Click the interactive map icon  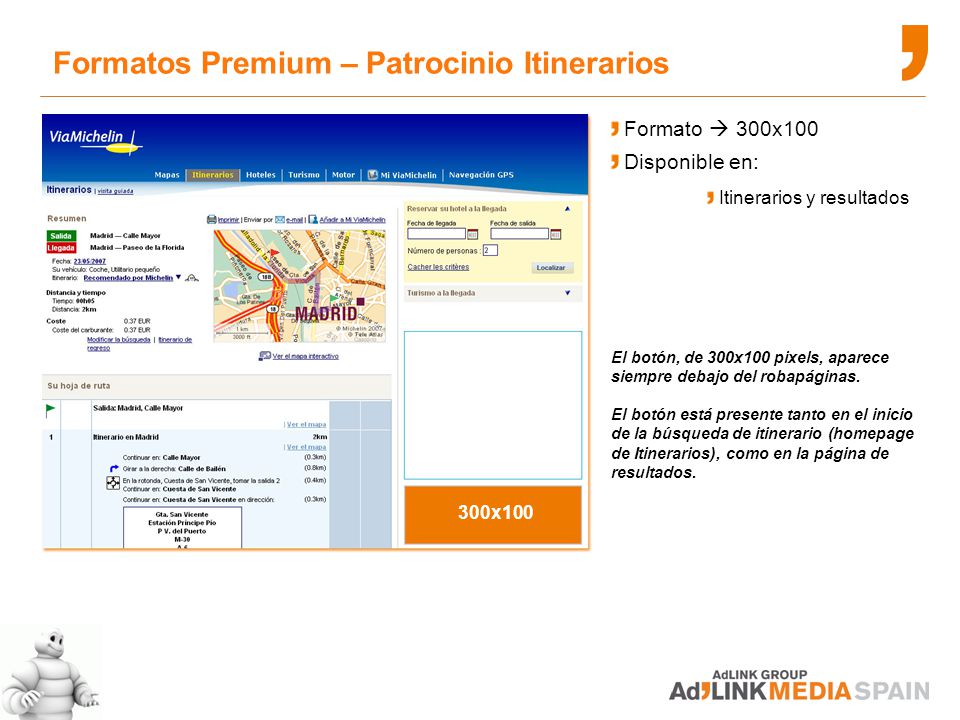264,356
